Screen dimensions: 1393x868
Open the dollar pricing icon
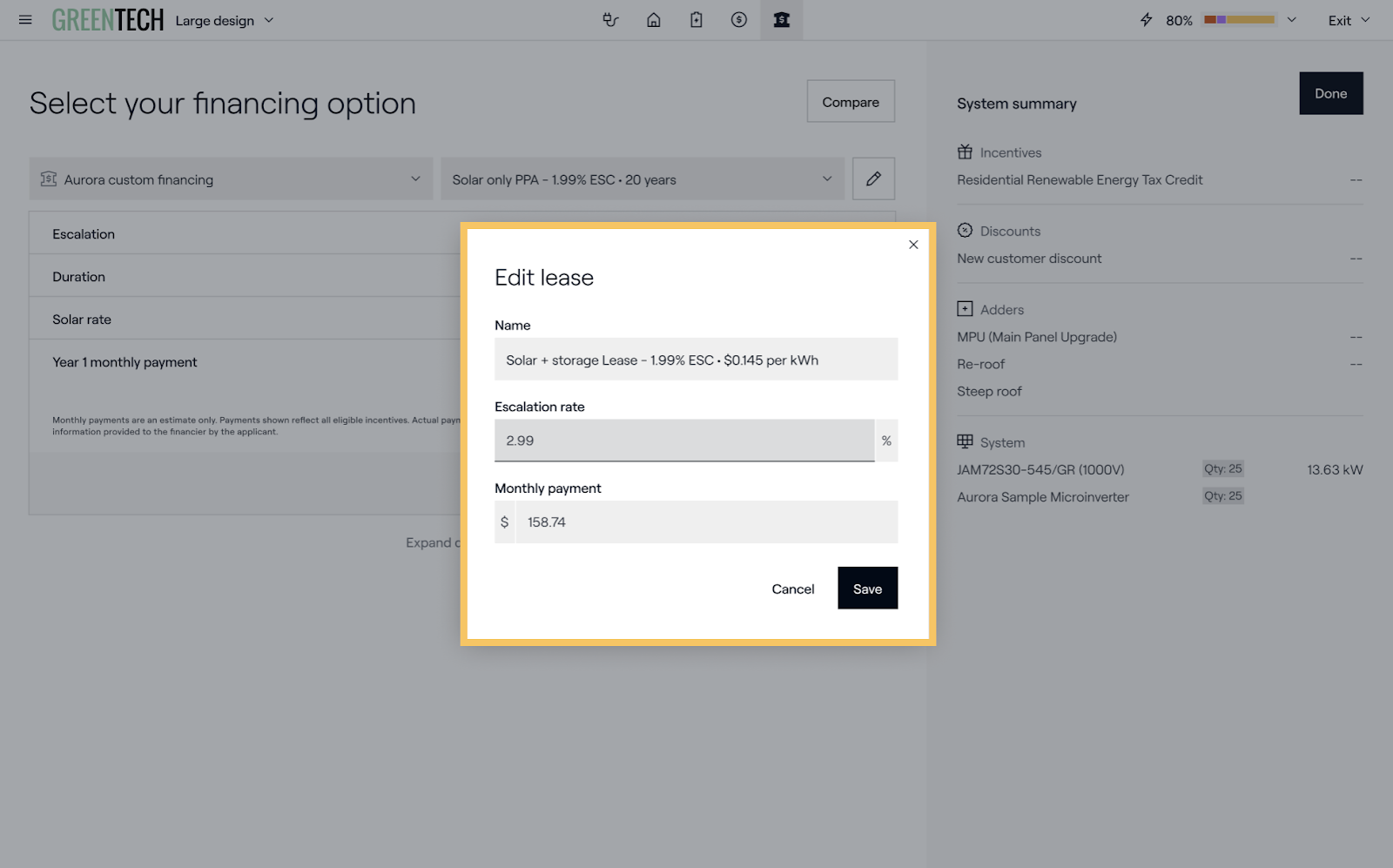pos(738,20)
